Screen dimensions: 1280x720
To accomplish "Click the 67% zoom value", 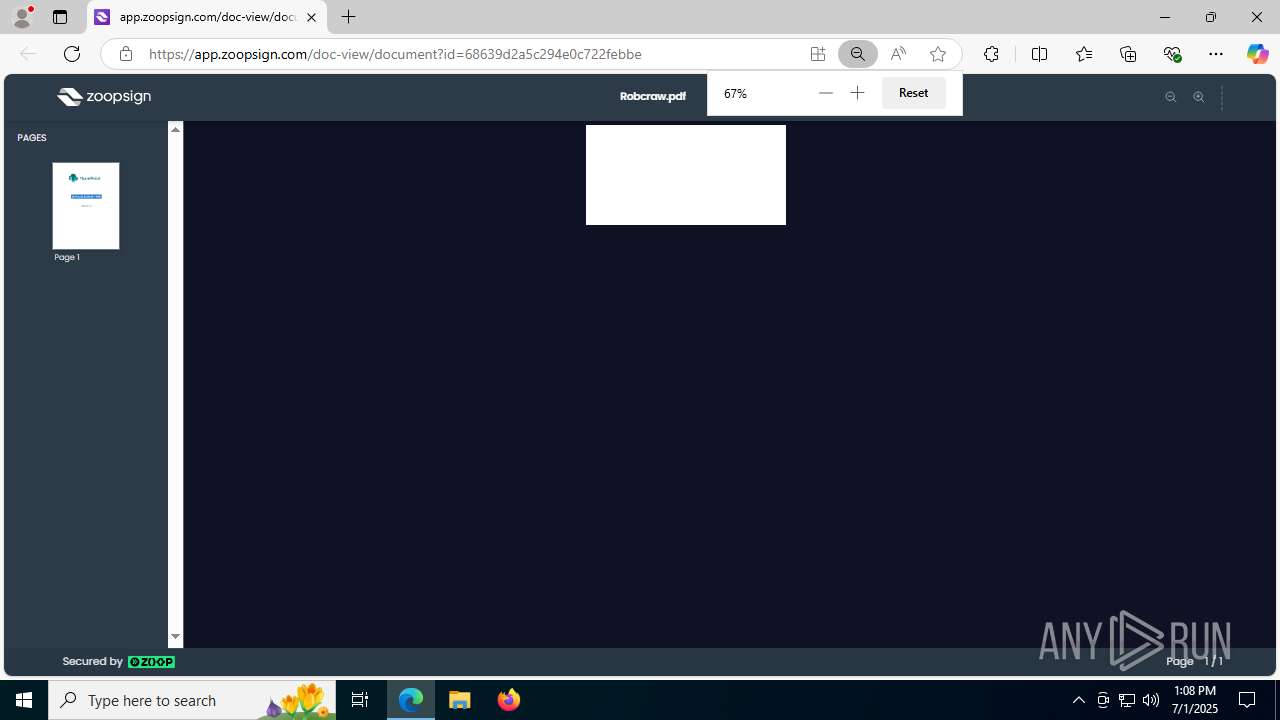I will click(736, 93).
